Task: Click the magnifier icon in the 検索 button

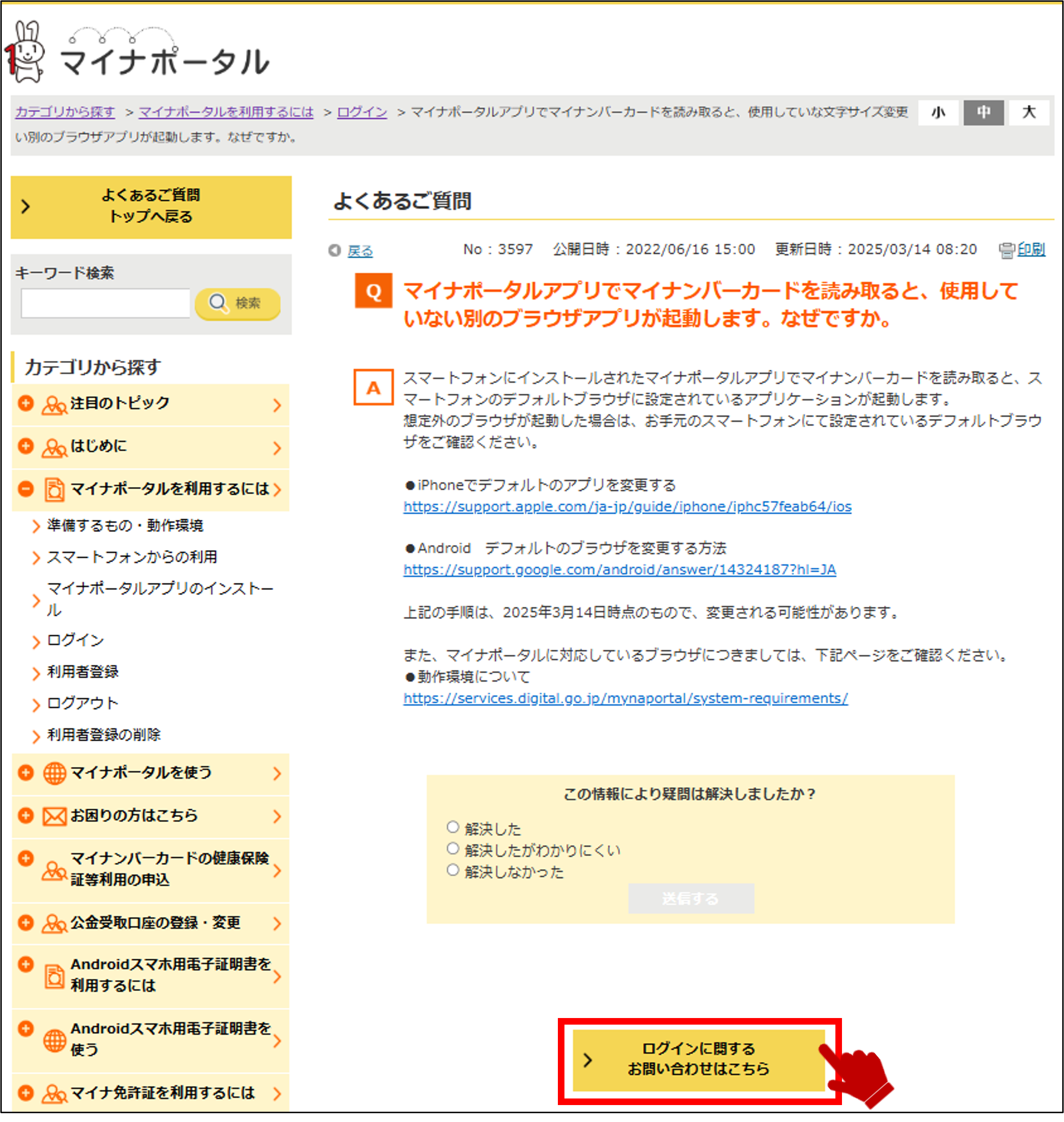Action: point(218,303)
